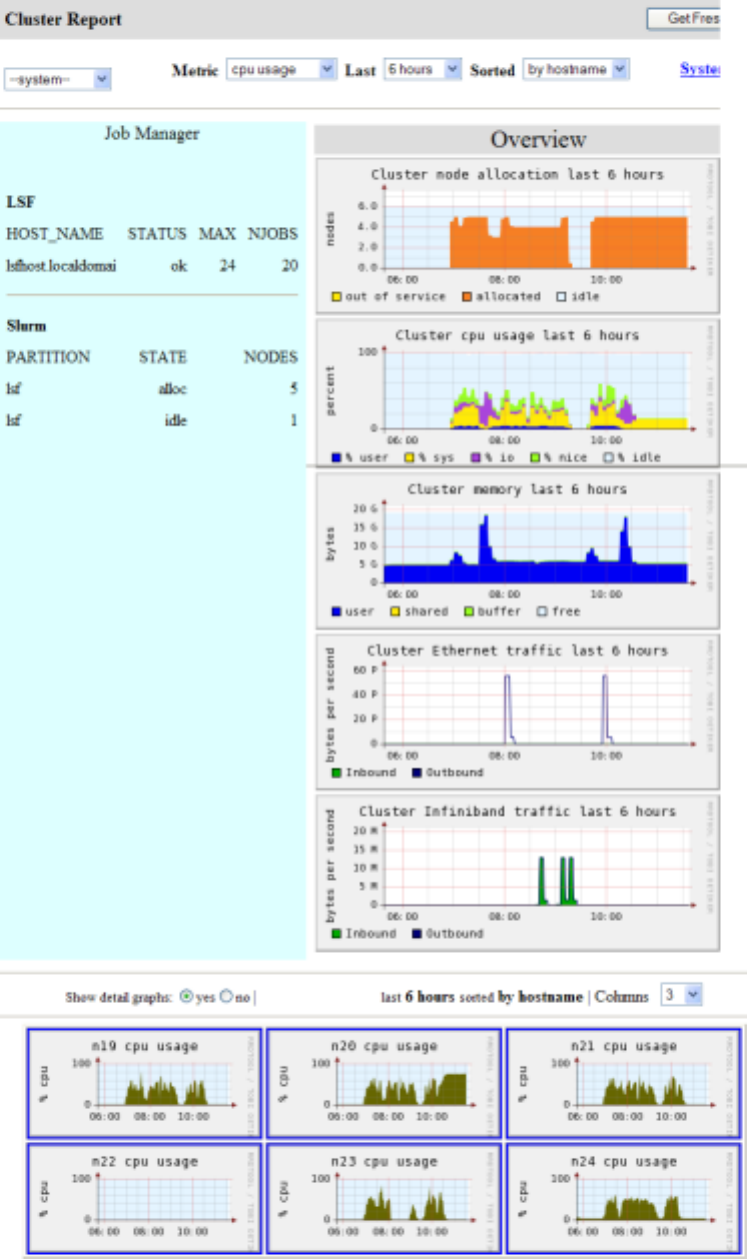Image resolution: width=747 pixels, height=1259 pixels.
Task: Click the LSF section heading
Action: (x=20, y=201)
